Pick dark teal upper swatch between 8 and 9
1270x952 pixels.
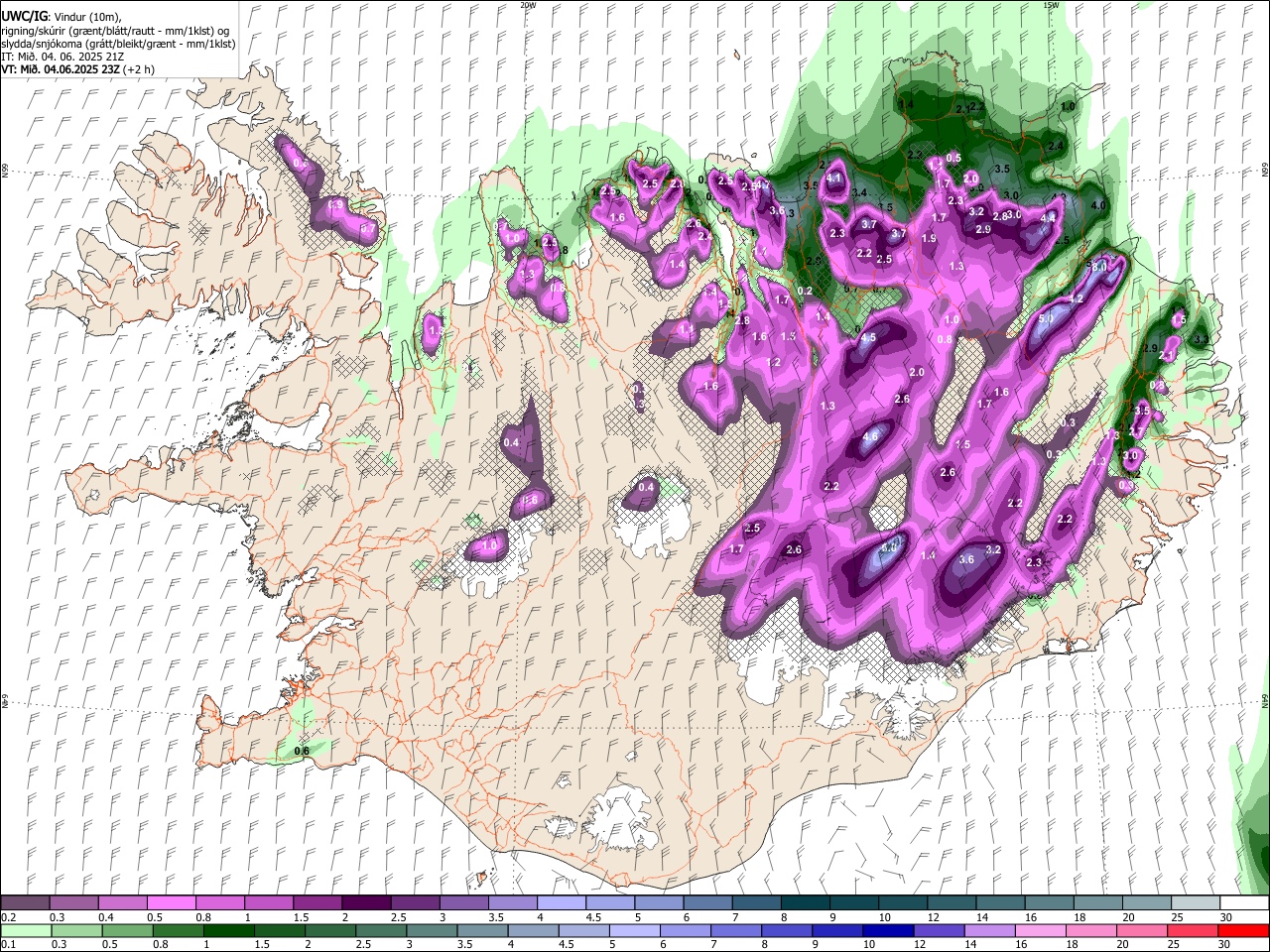click(x=805, y=903)
